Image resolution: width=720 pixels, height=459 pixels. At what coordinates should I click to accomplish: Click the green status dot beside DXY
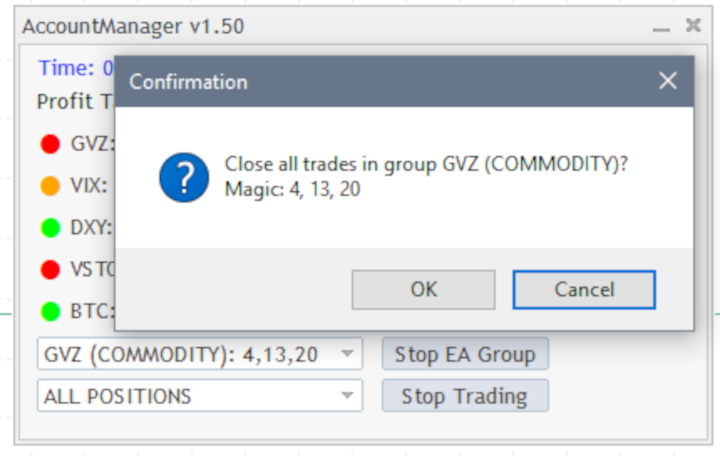pyautogui.click(x=51, y=227)
